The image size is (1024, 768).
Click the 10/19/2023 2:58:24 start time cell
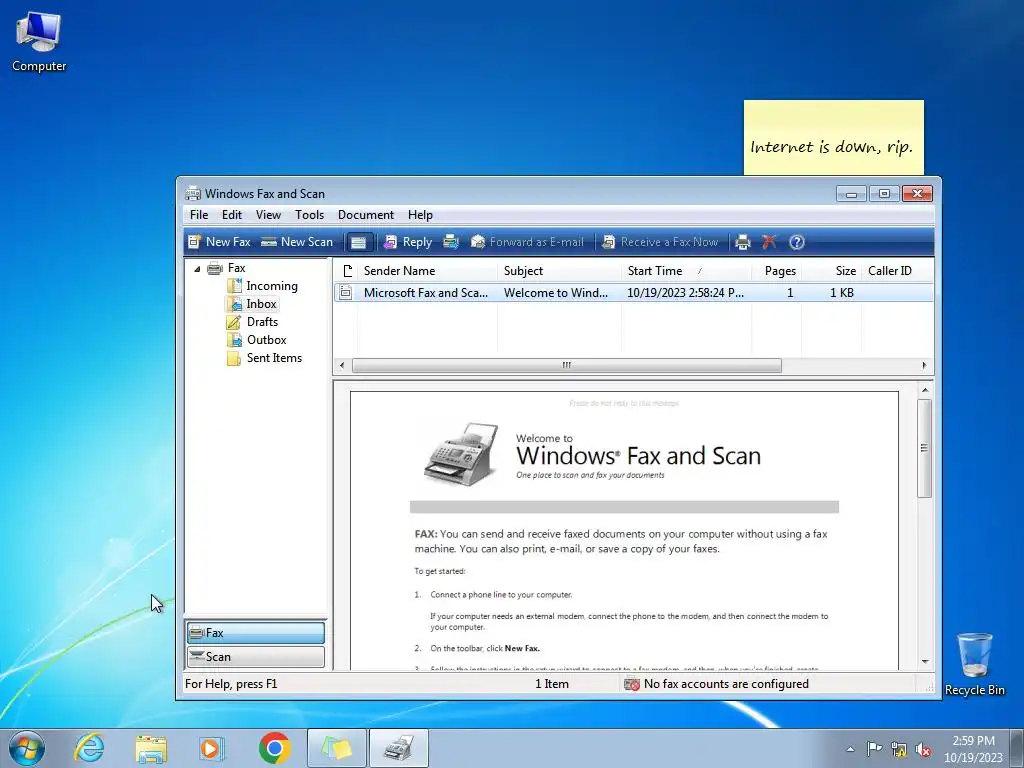pos(685,293)
